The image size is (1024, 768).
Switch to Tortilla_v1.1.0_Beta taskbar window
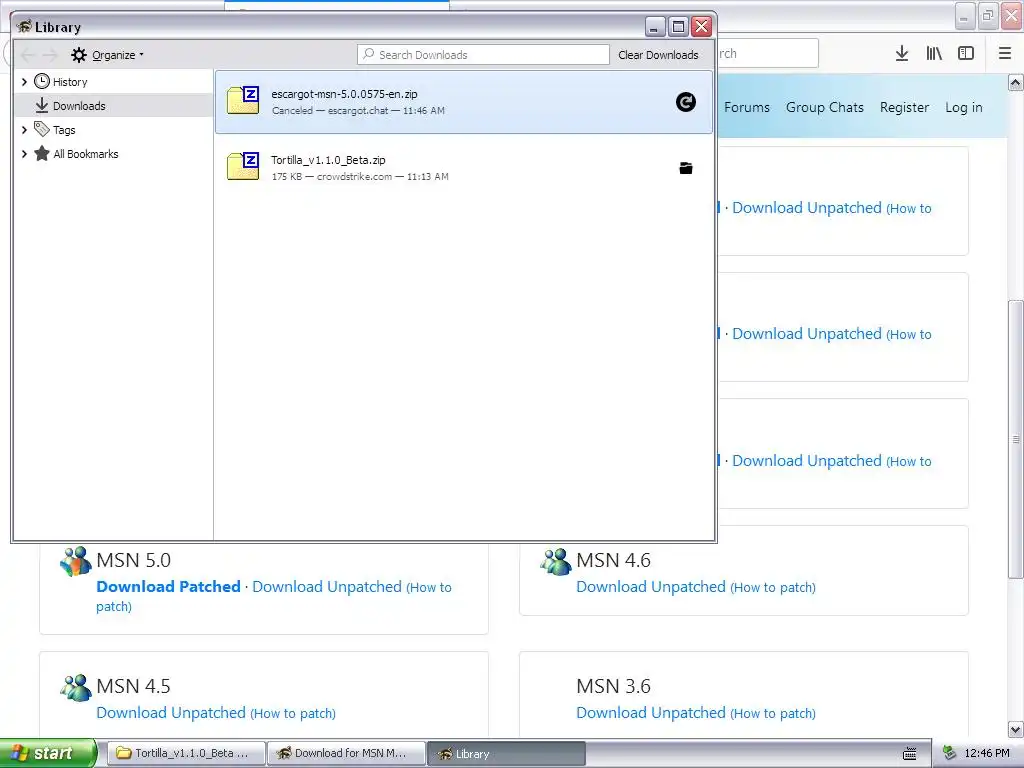pyautogui.click(x=185, y=753)
